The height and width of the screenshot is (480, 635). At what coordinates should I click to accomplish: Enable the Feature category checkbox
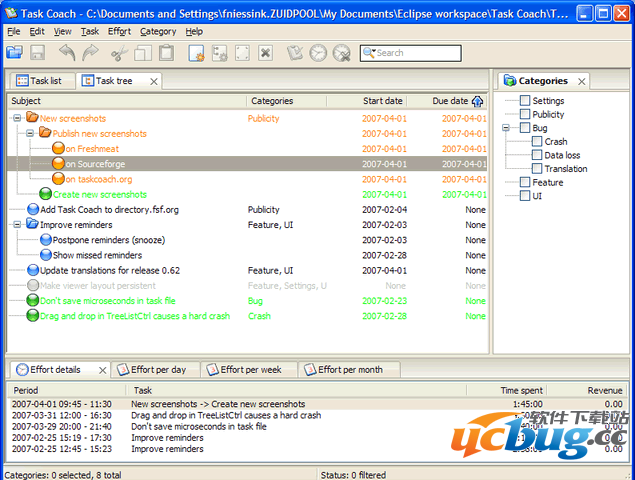coord(525,183)
